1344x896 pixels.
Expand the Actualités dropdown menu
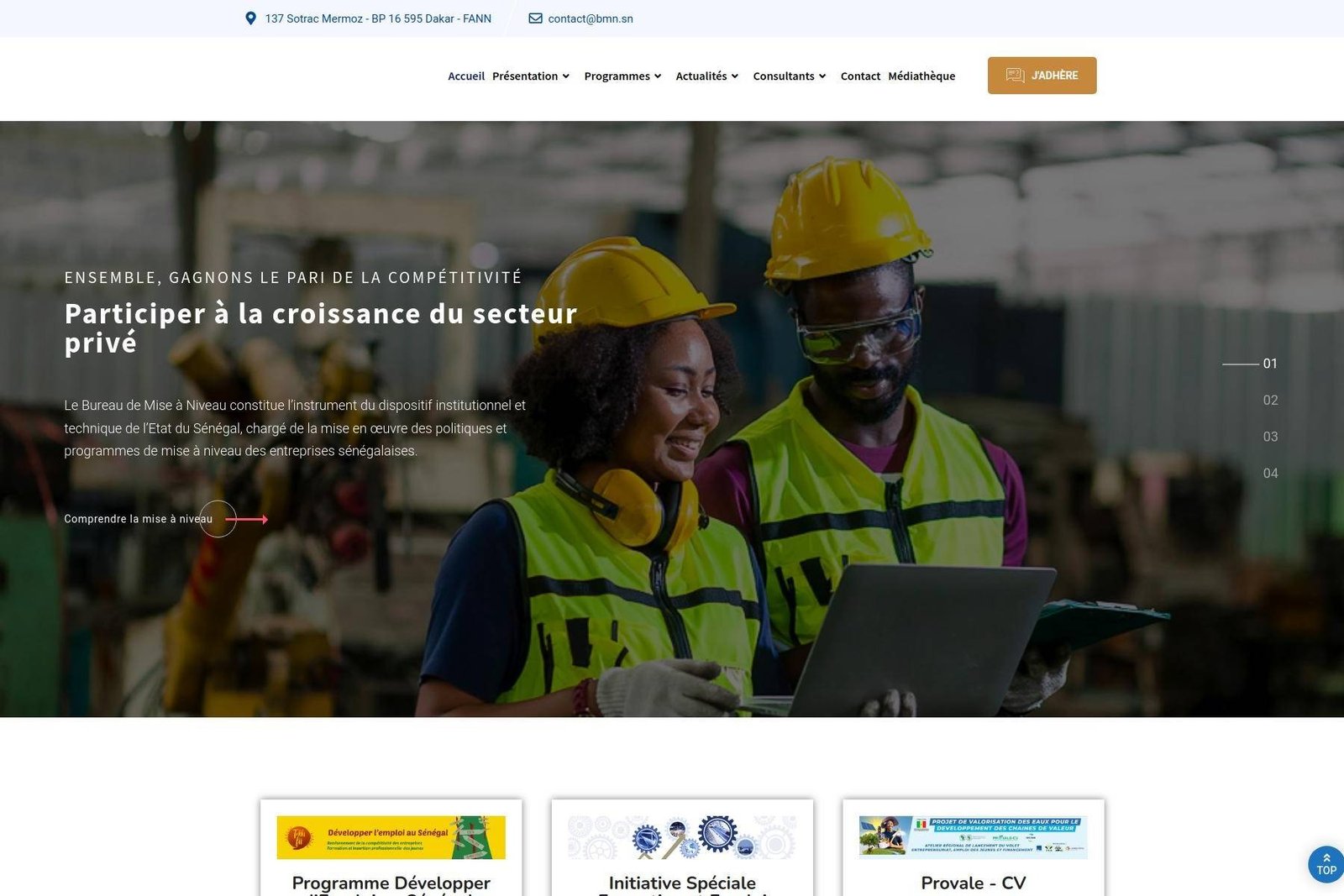pos(707,76)
